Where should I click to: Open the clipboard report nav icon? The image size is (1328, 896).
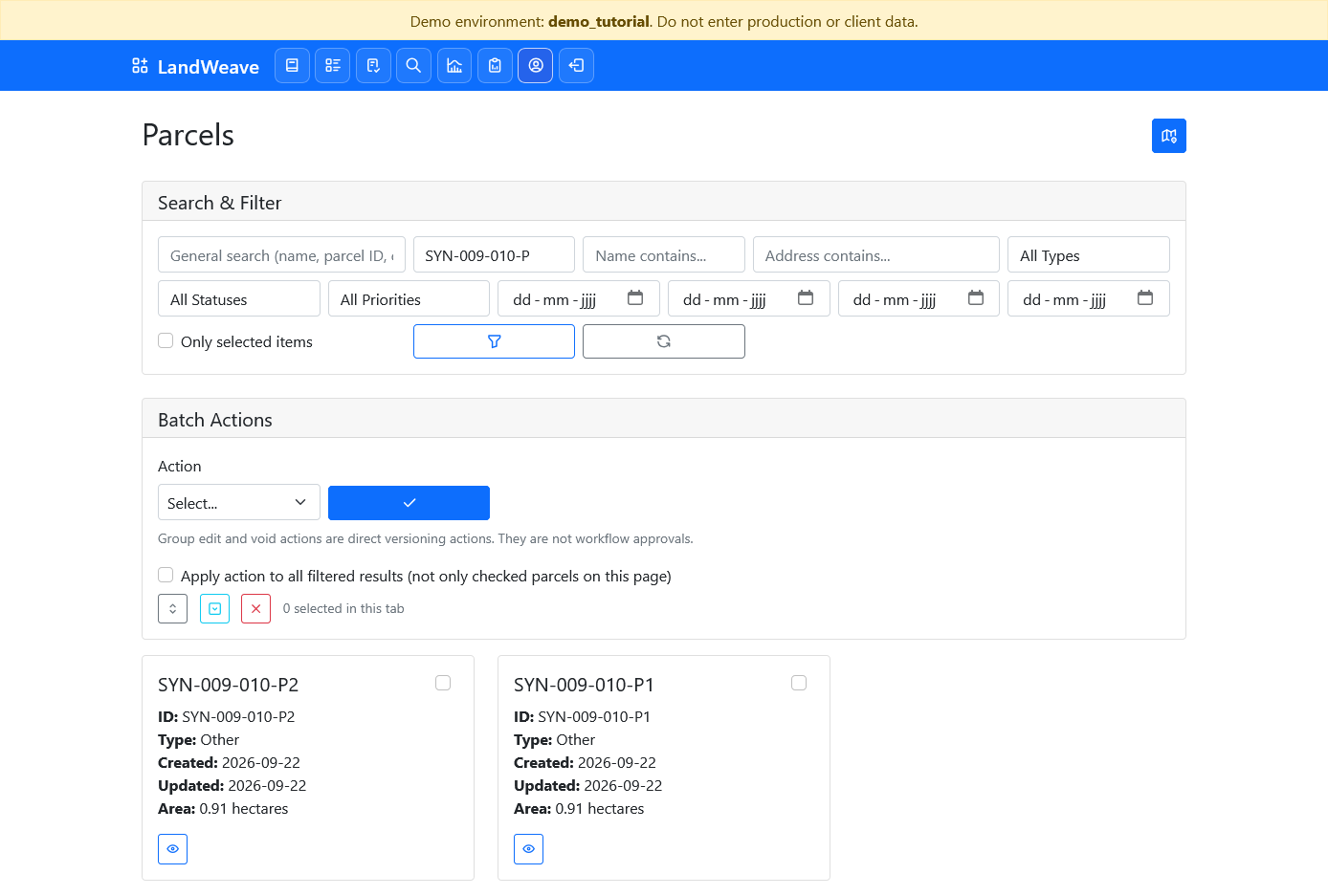(x=495, y=66)
